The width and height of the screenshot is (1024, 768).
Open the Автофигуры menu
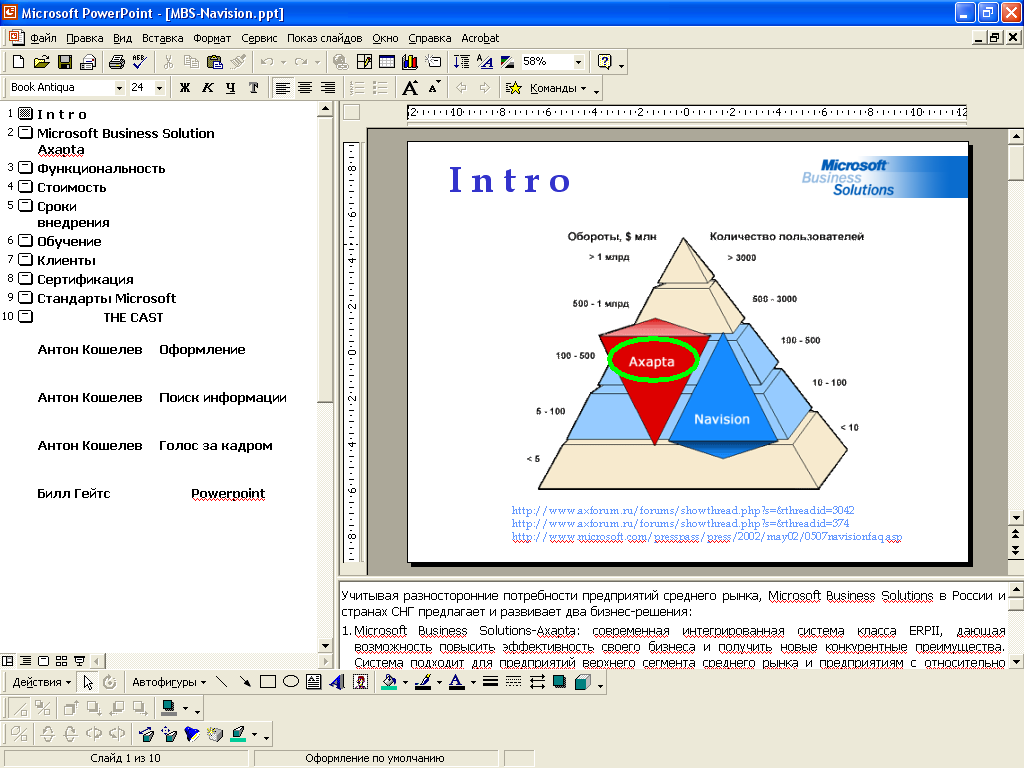[169, 682]
